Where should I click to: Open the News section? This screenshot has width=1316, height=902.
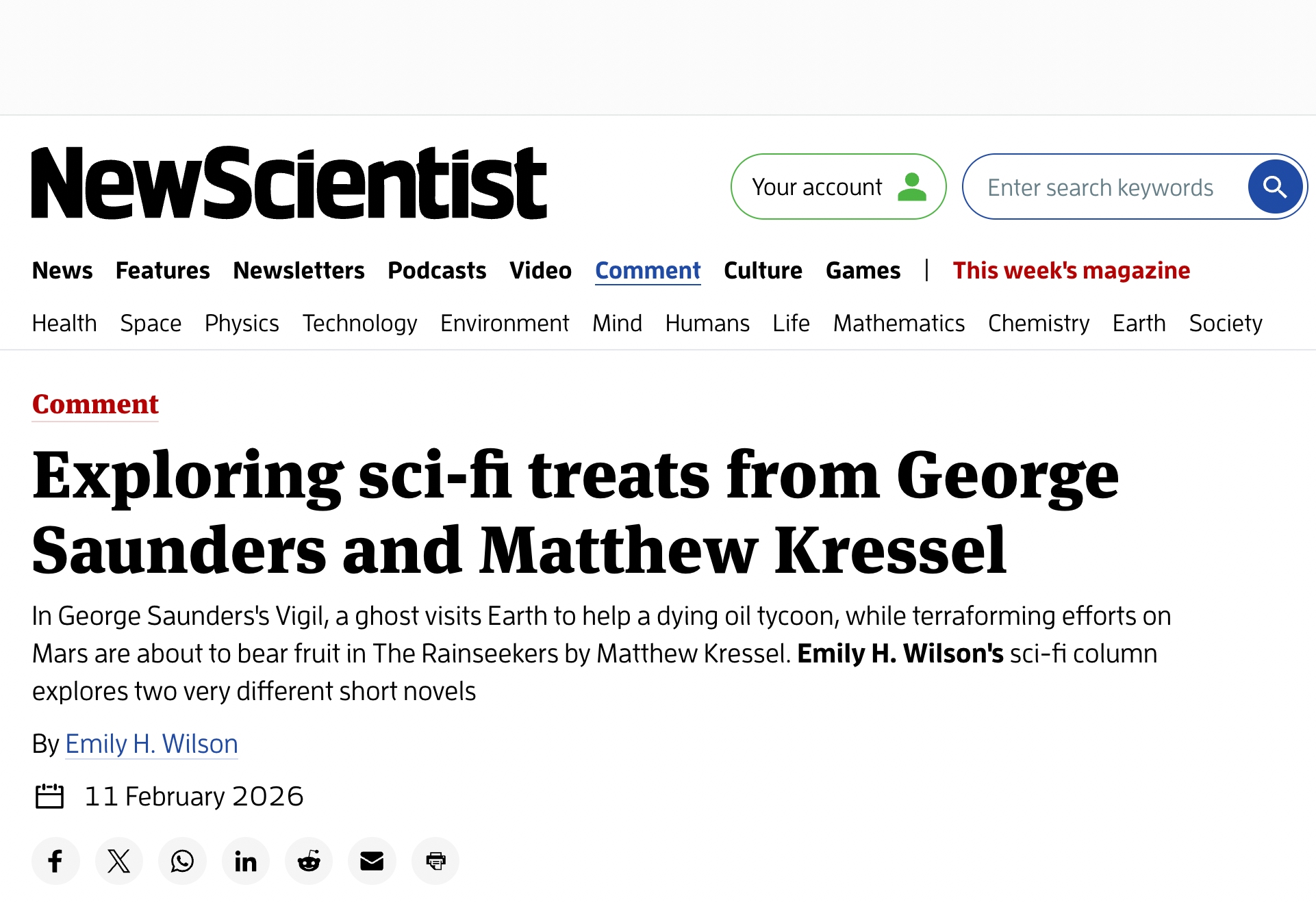pos(62,270)
